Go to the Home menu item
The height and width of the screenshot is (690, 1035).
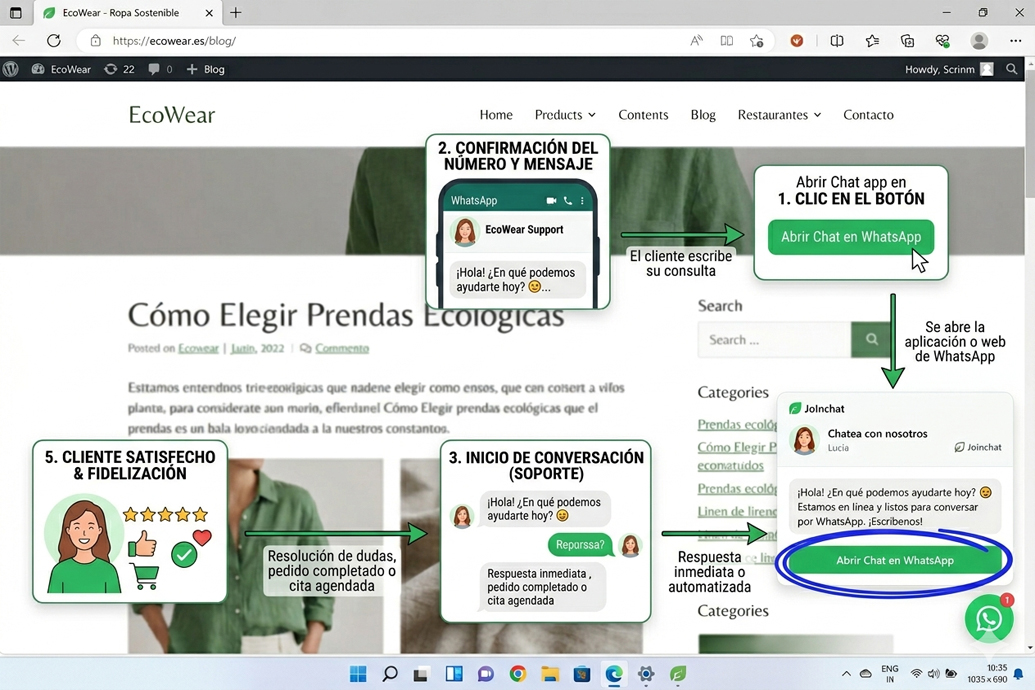tap(496, 115)
